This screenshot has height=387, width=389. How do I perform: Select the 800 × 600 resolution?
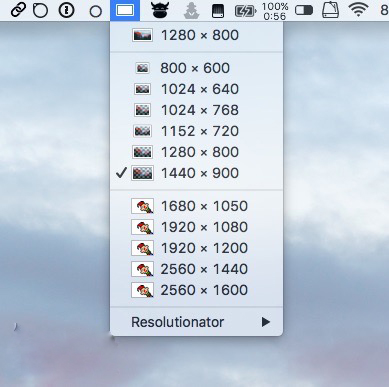point(196,68)
